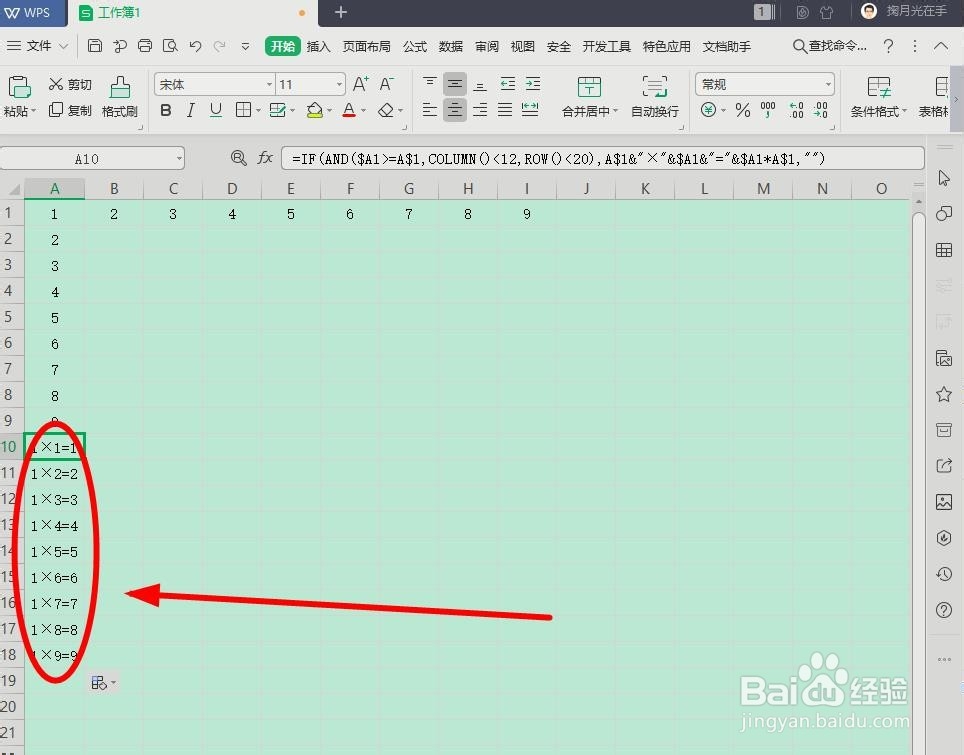Toggle Bold formatting

click(165, 110)
